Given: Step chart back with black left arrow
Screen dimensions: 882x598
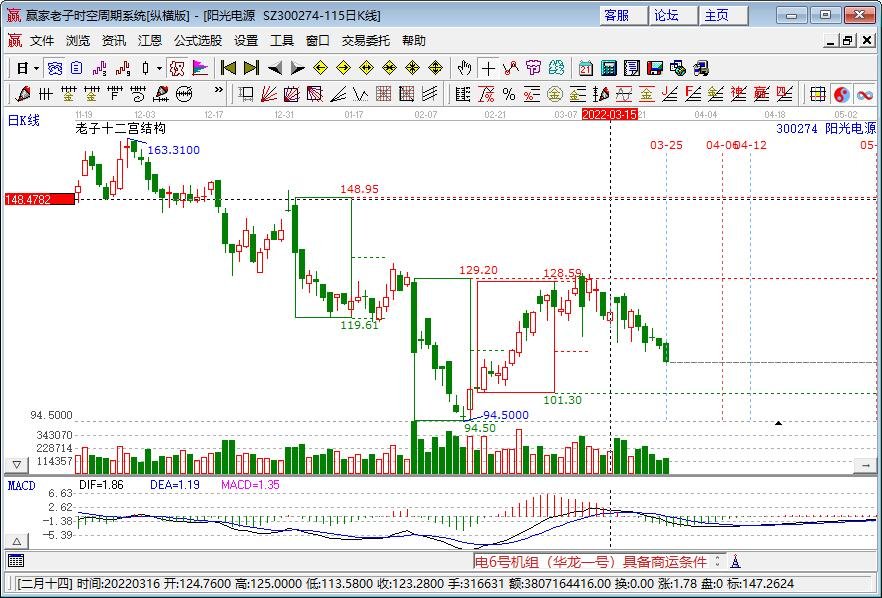Looking at the screenshot, I should pyautogui.click(x=274, y=69).
